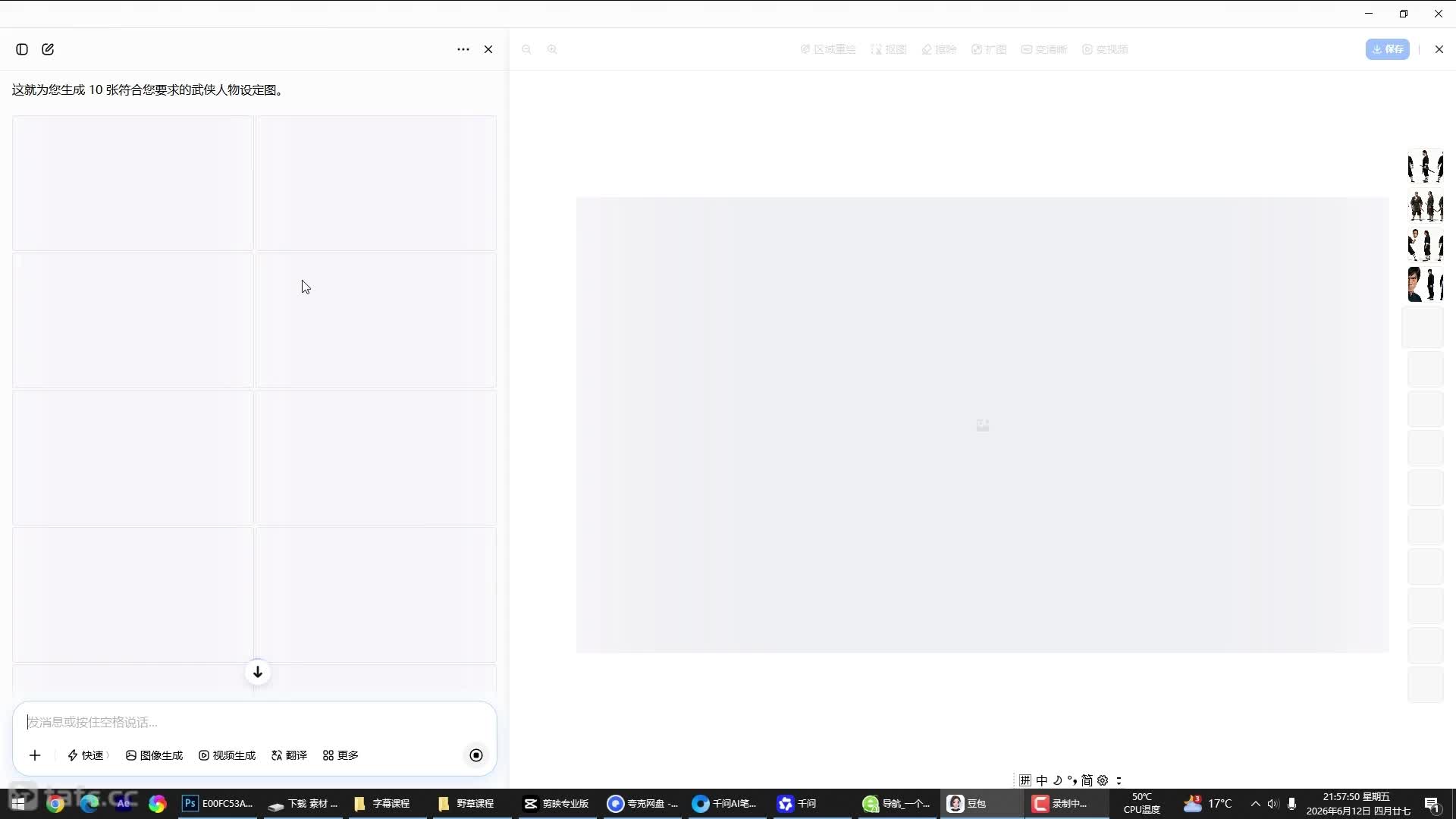Stop generation with the round stop button
1456x819 pixels.
pyautogui.click(x=476, y=755)
